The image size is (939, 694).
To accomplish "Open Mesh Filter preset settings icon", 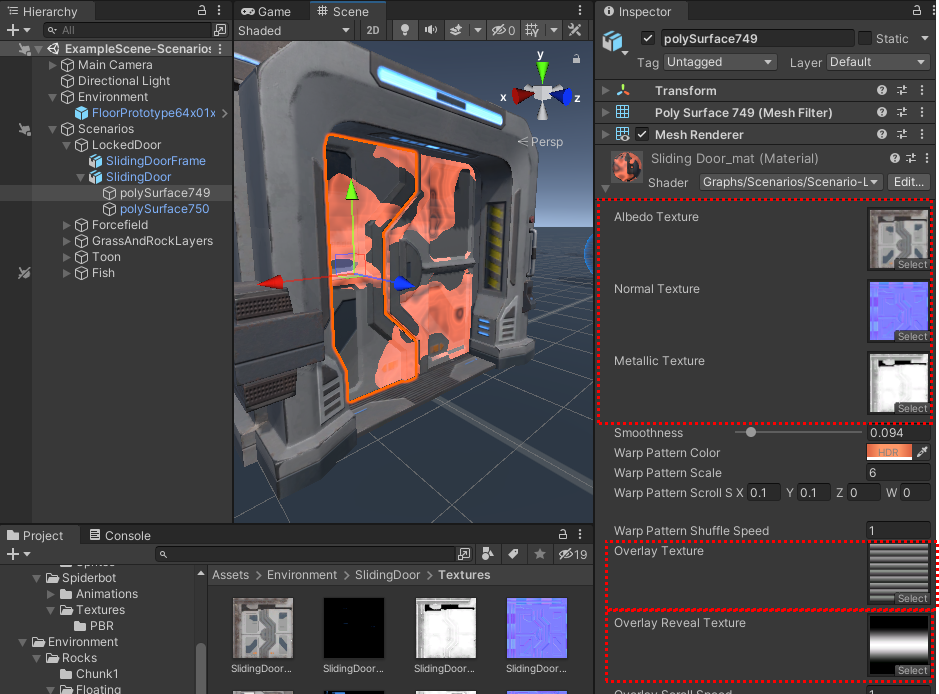I will [x=902, y=113].
